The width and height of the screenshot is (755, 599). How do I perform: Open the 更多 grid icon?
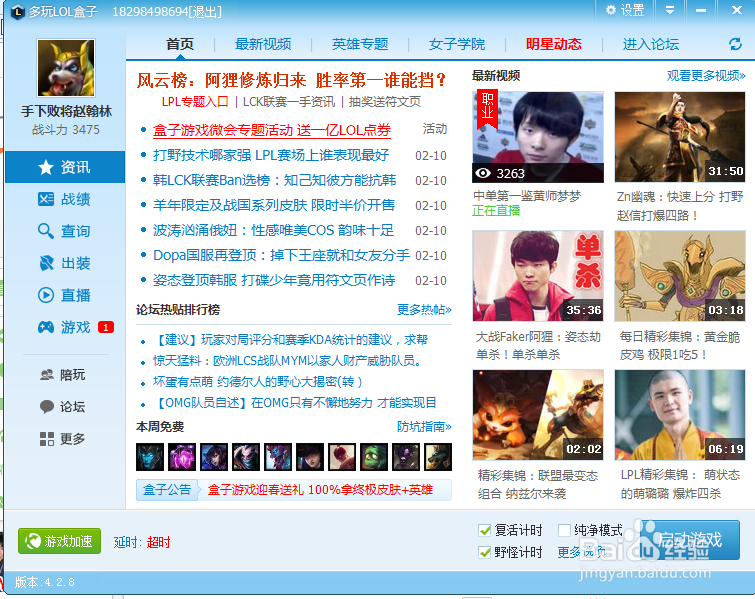pyautogui.click(x=47, y=439)
